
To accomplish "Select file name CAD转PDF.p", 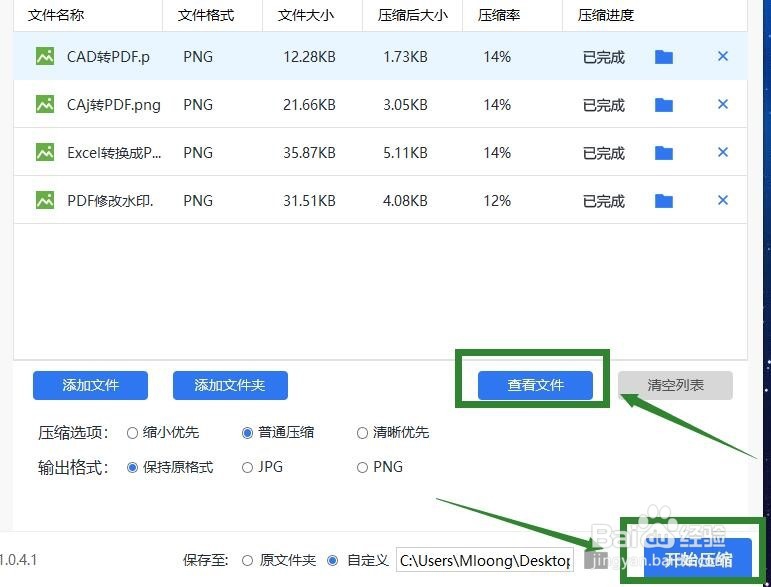I will click(x=108, y=57).
